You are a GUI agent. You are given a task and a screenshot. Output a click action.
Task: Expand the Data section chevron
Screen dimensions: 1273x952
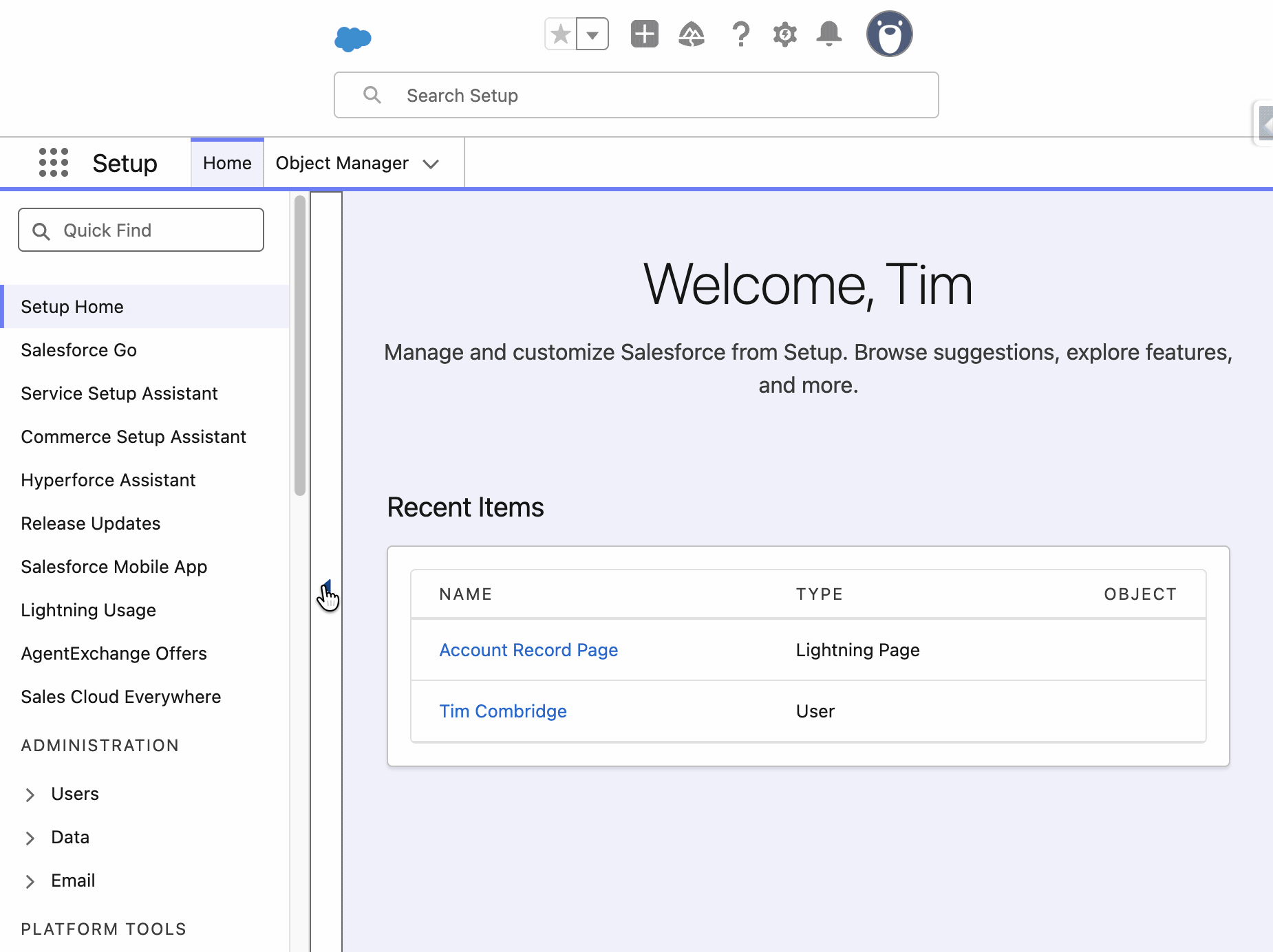pyautogui.click(x=30, y=839)
